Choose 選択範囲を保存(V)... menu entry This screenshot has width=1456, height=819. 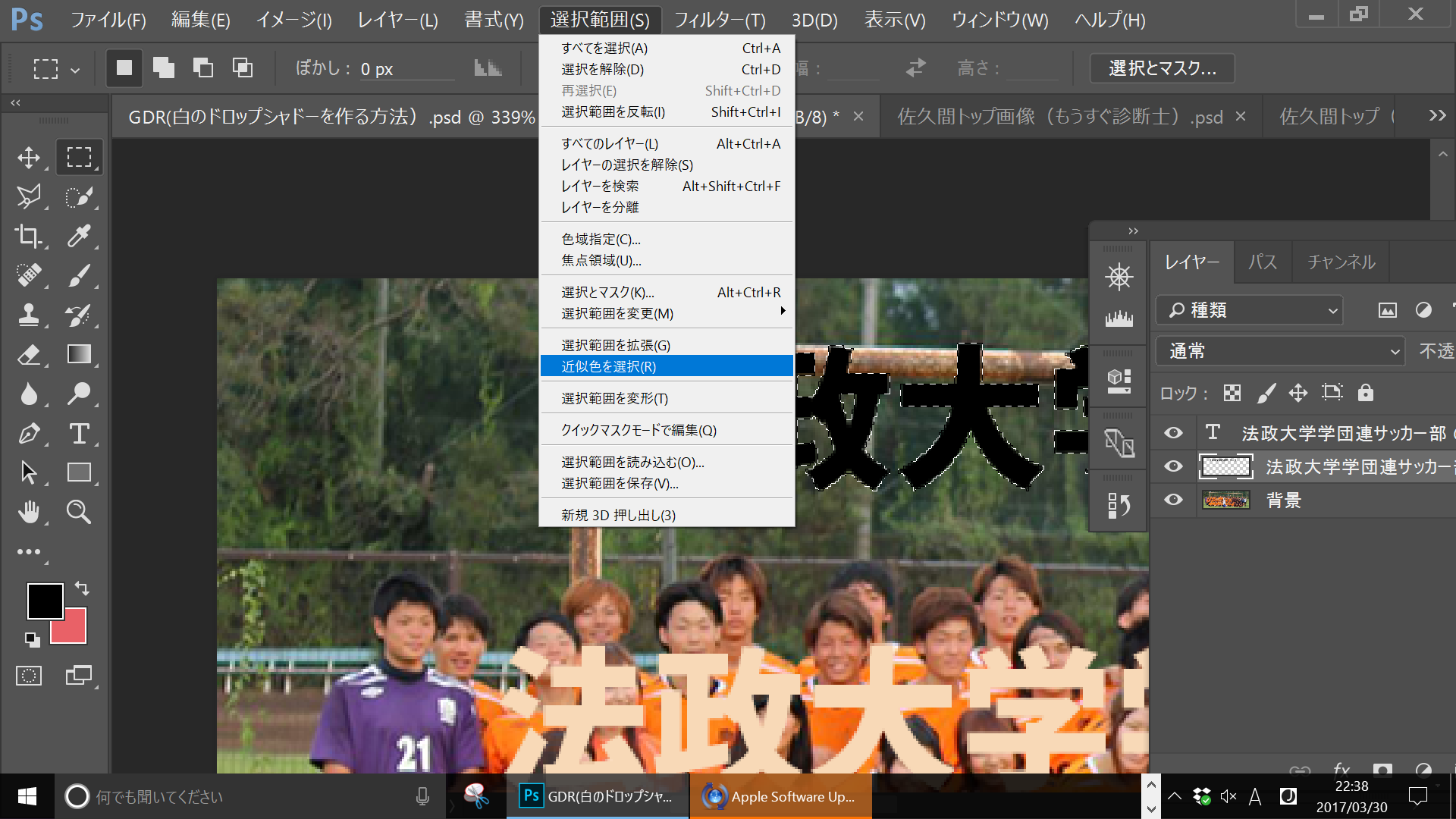coord(667,484)
